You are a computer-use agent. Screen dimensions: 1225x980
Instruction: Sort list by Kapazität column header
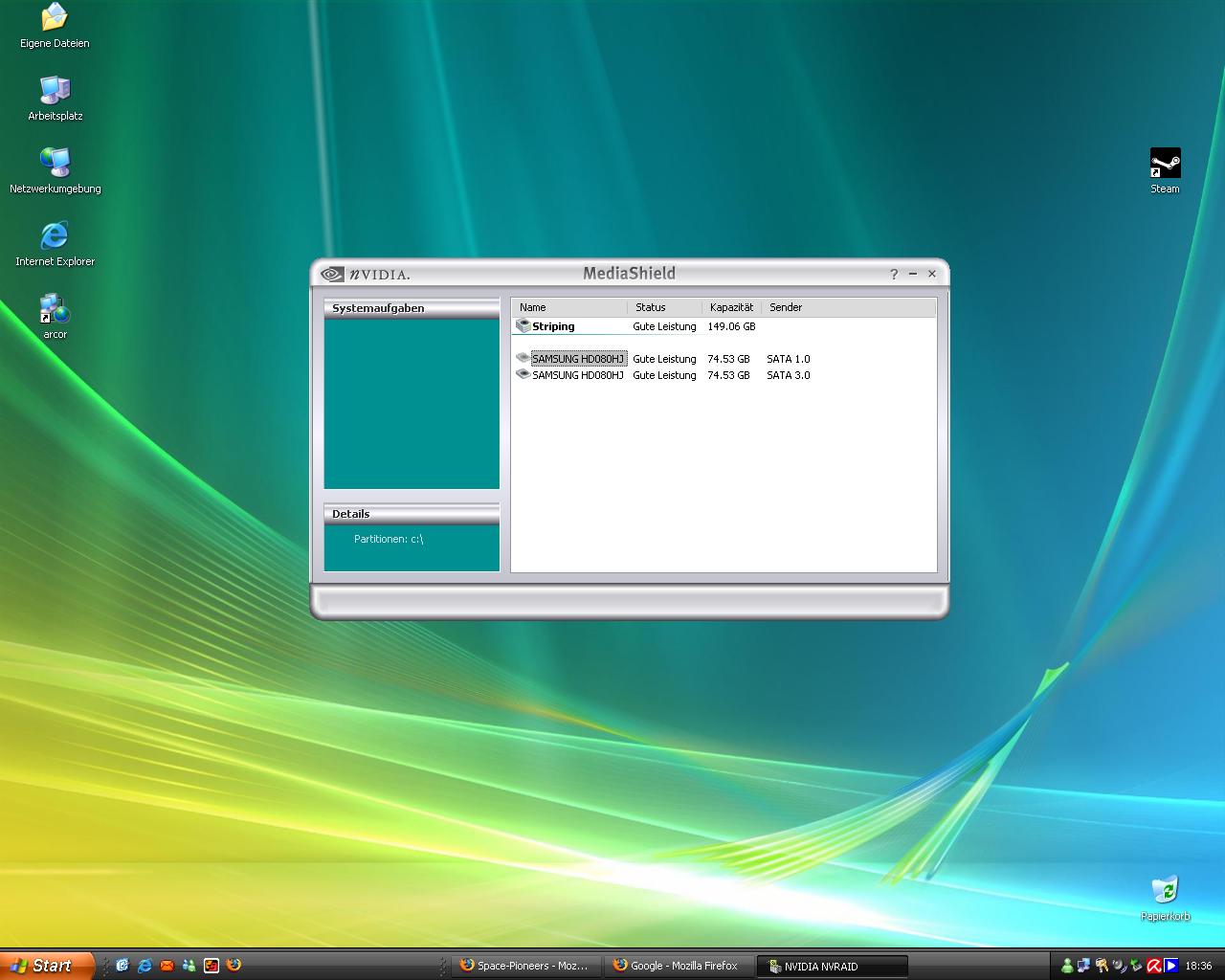click(x=732, y=307)
